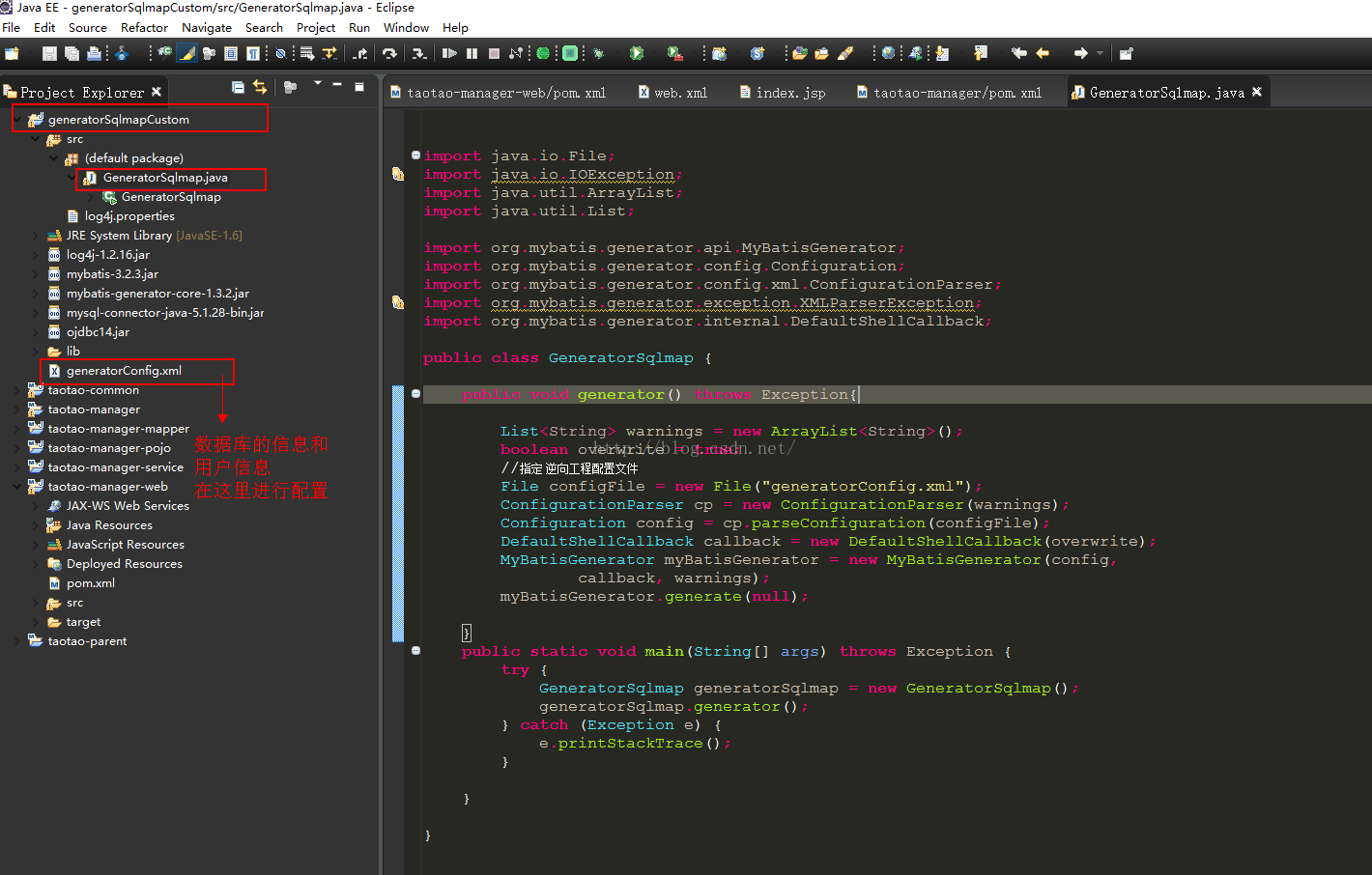The width and height of the screenshot is (1372, 875).
Task: Click the Resume debug playback icon
Action: tap(449, 54)
